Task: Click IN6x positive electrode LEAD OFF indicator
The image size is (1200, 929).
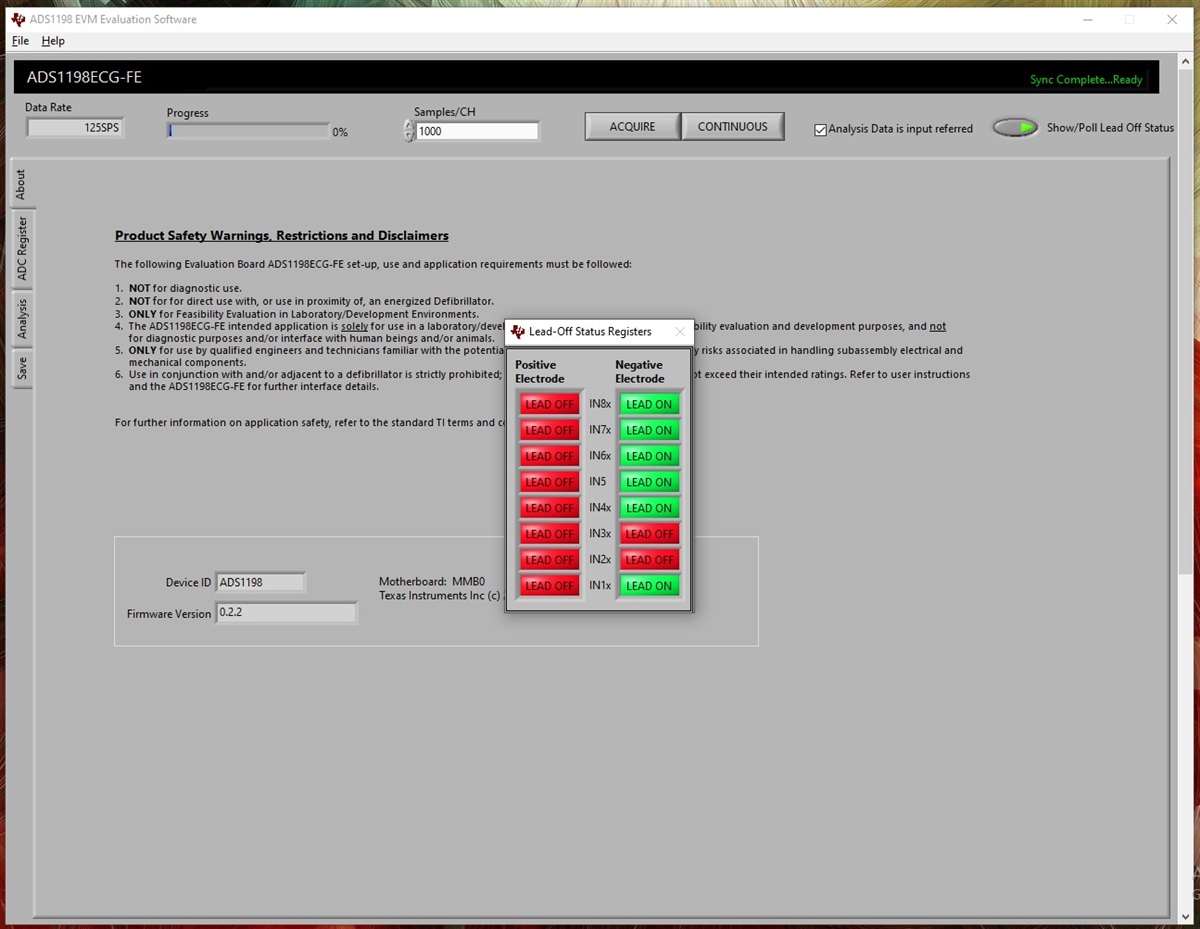Action: [x=550, y=456]
